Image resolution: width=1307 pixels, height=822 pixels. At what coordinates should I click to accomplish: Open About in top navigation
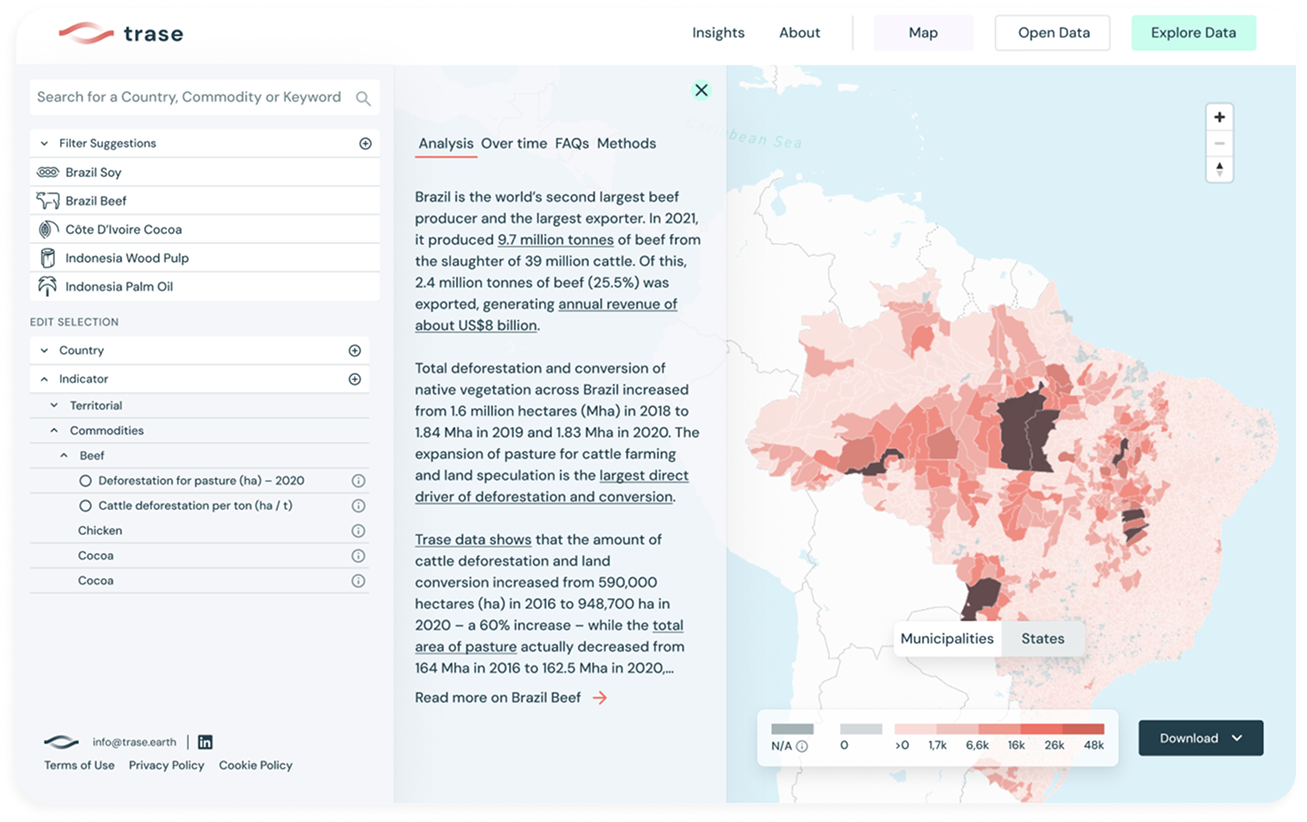(x=800, y=33)
